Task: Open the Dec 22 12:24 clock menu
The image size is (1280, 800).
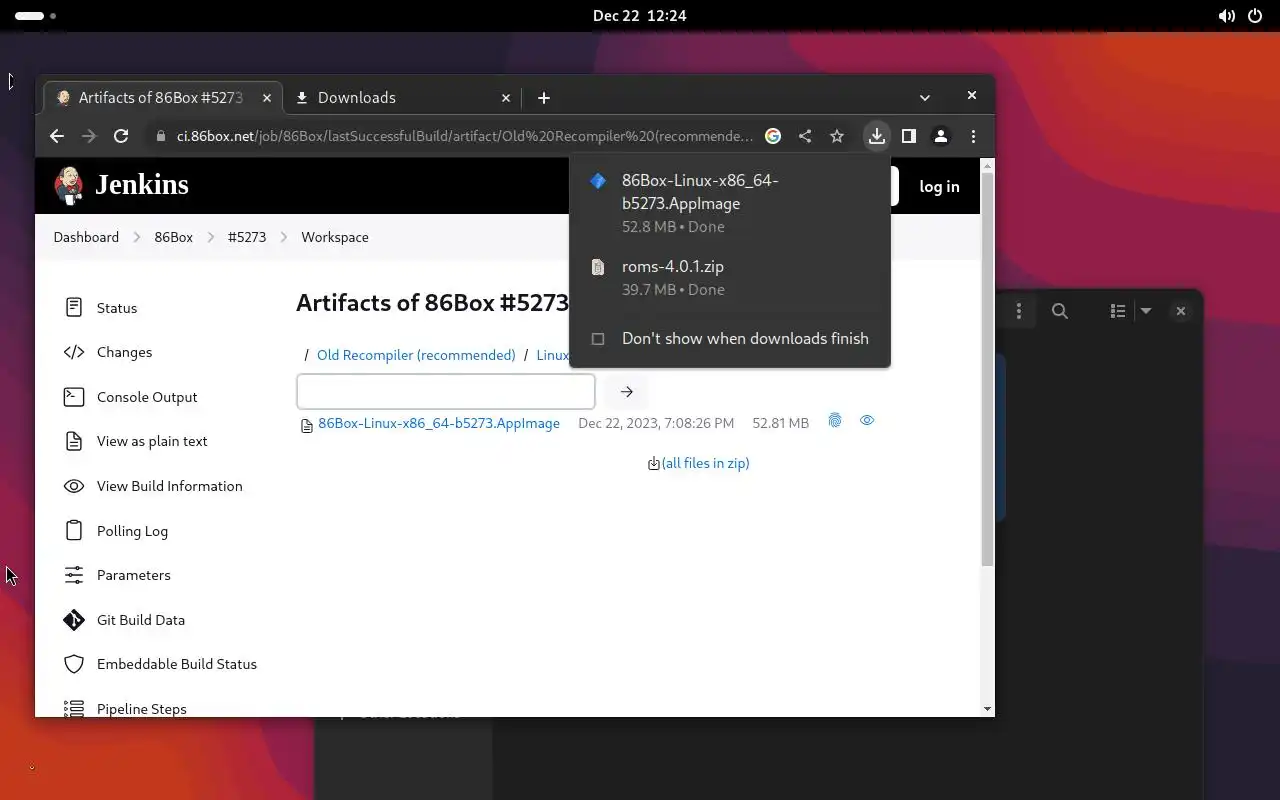Action: [640, 16]
